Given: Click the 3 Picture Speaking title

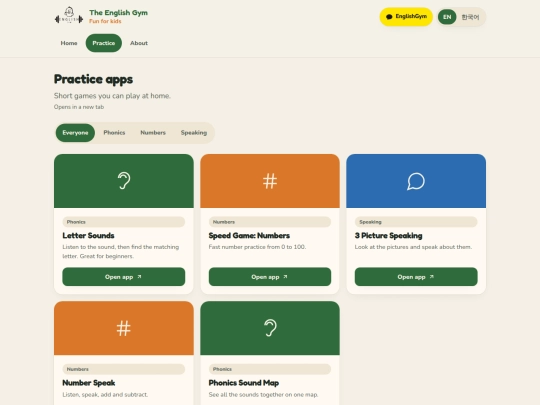Looking at the screenshot, I should 388,236.
